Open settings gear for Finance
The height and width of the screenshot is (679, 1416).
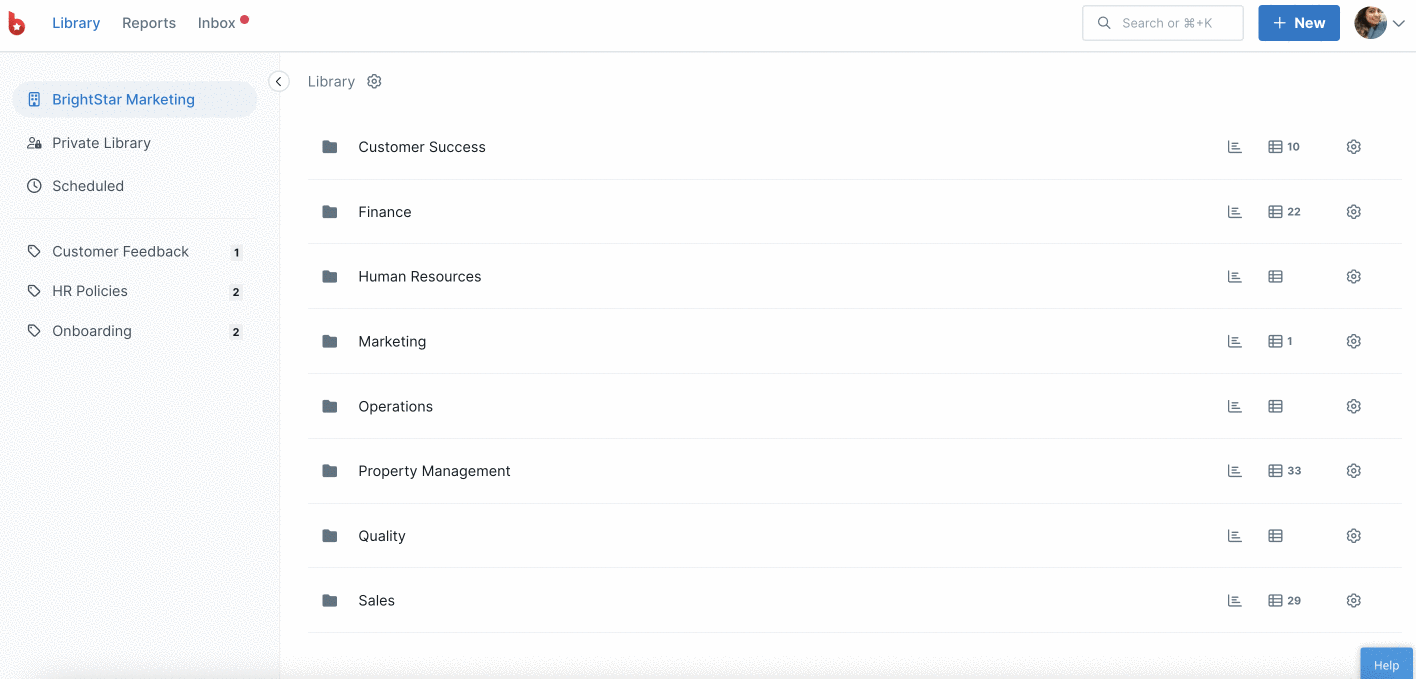pyautogui.click(x=1354, y=212)
